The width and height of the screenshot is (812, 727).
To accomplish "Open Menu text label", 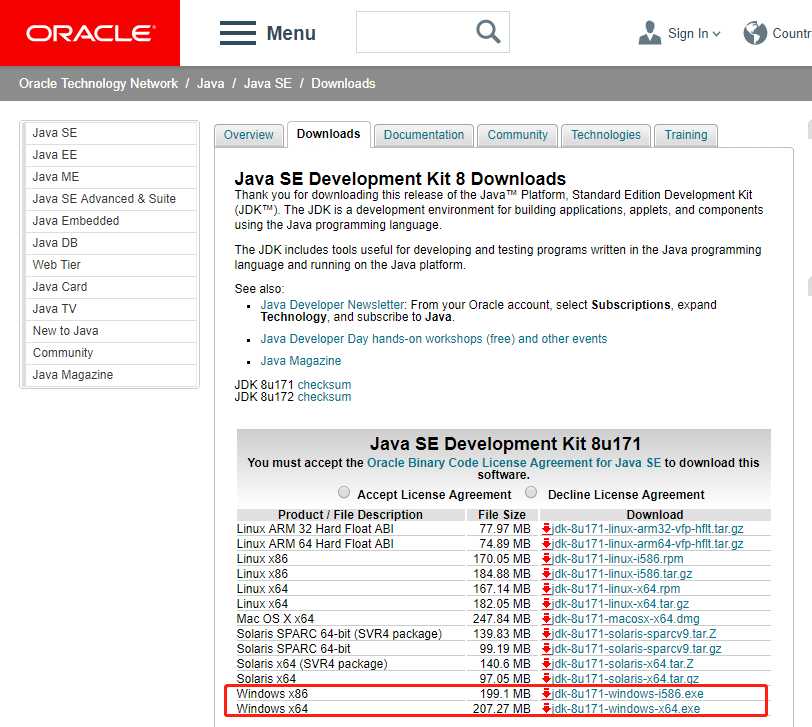I will pos(291,34).
